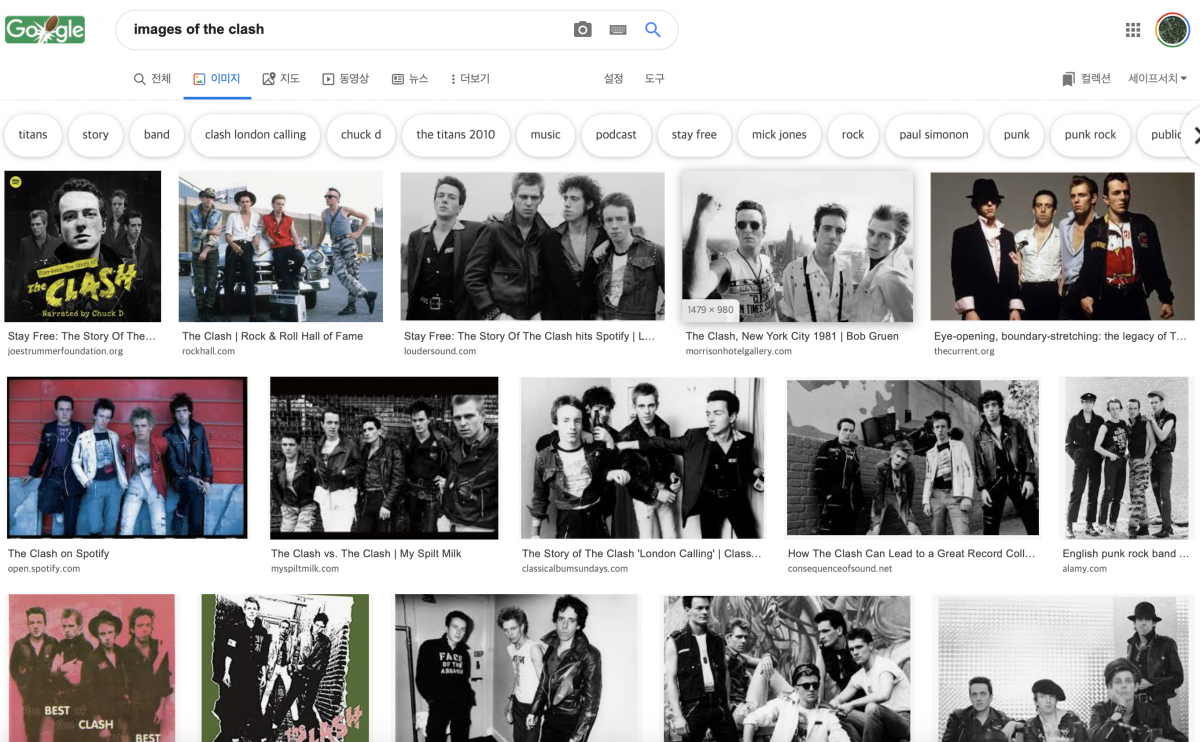The height and width of the screenshot is (742, 1200).
Task: Open alamy.com English punk rock band image
Action: 1127,458
